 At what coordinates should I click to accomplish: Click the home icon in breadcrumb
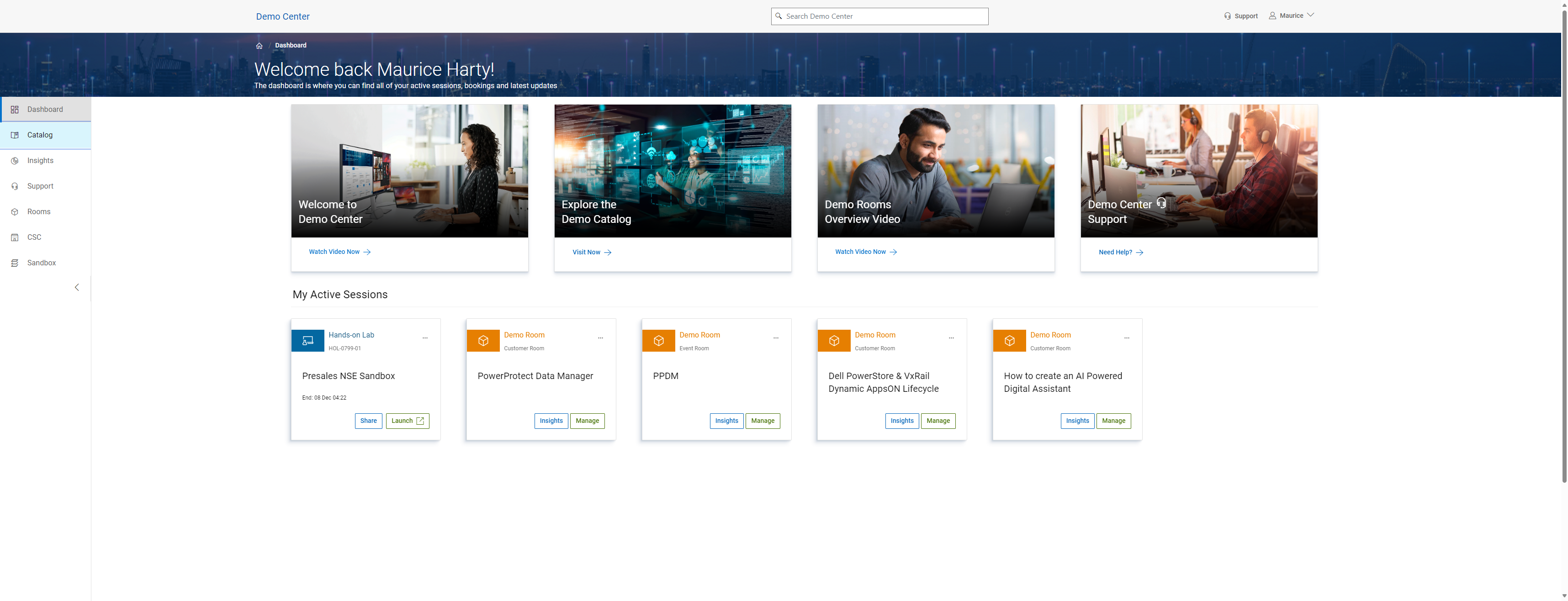[260, 46]
